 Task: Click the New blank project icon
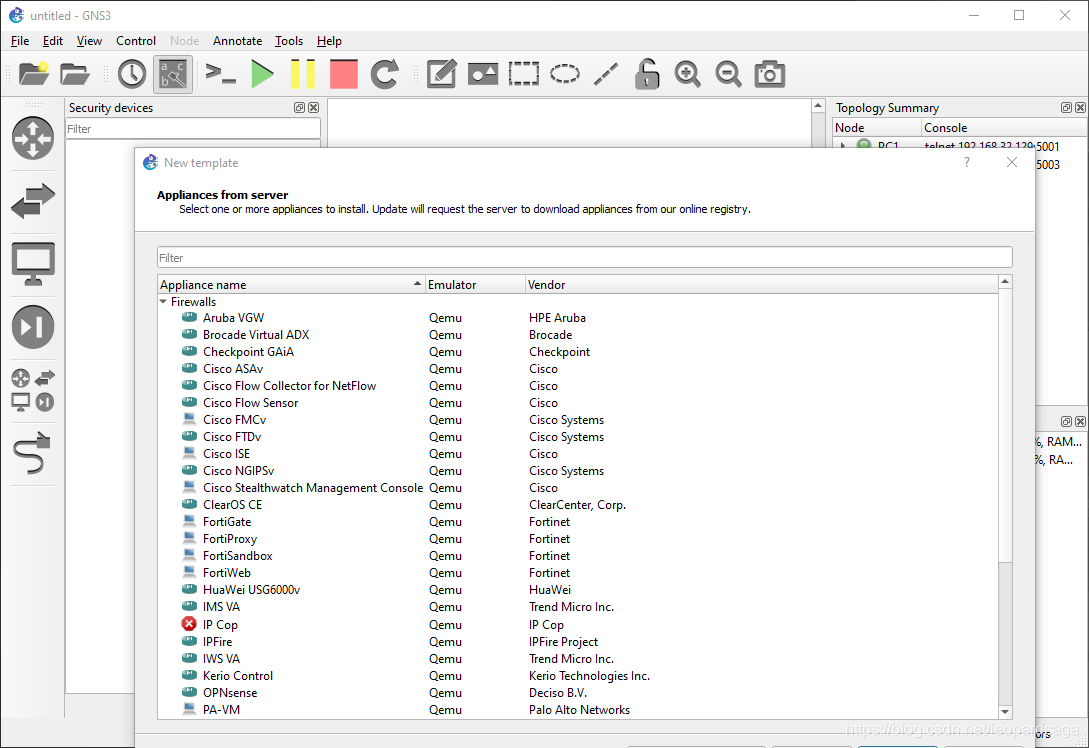tap(33, 74)
